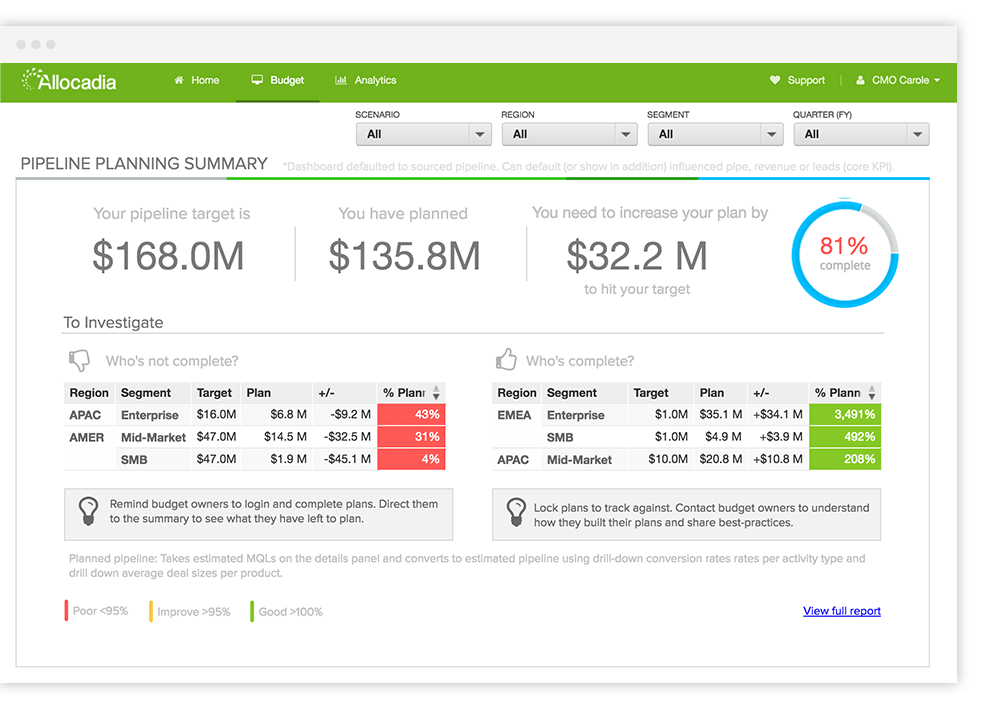Click the red 4% cell

coord(411,459)
